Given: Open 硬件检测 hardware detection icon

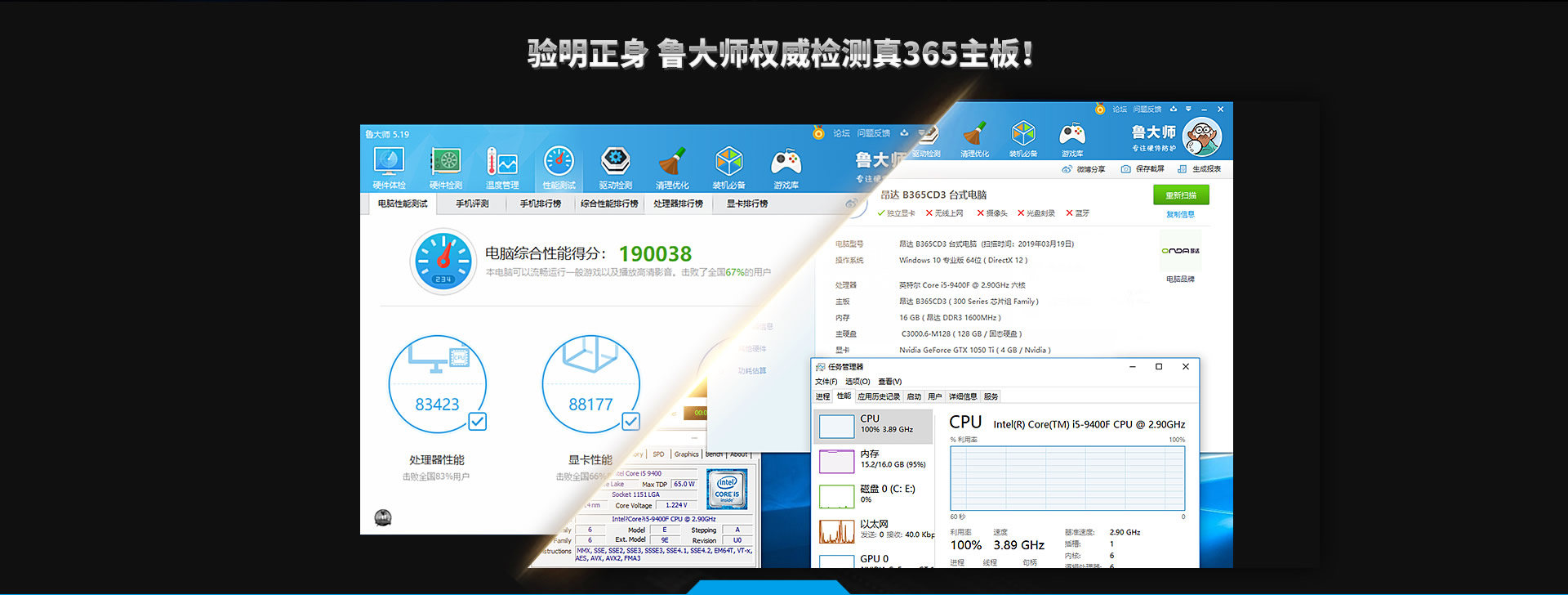Looking at the screenshot, I should tap(446, 168).
